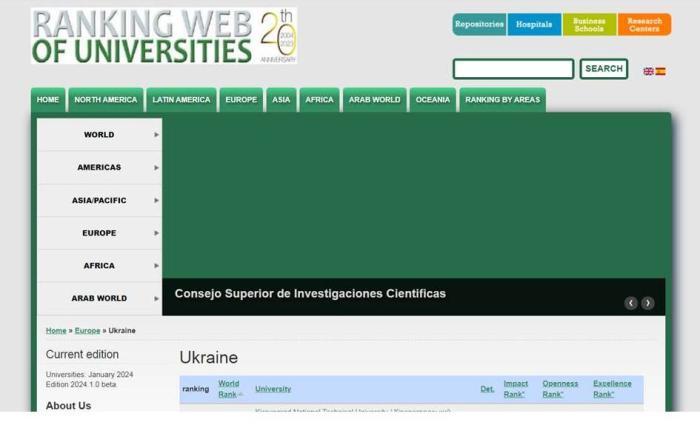
Task: Click the Europe breadcrumb link
Action: (88, 330)
